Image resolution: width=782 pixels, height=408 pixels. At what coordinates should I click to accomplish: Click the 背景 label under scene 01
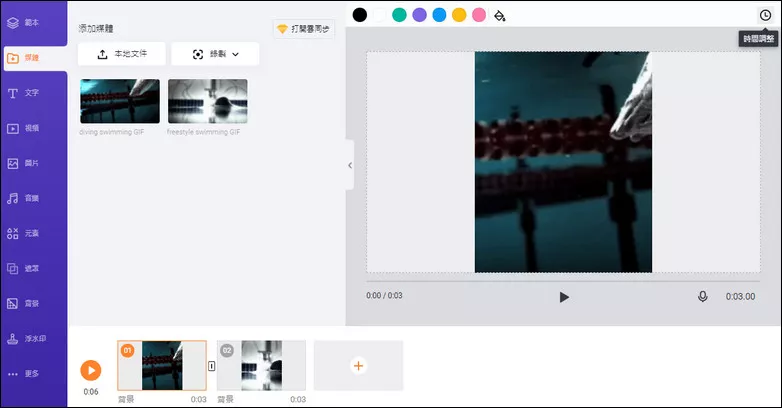[126, 399]
